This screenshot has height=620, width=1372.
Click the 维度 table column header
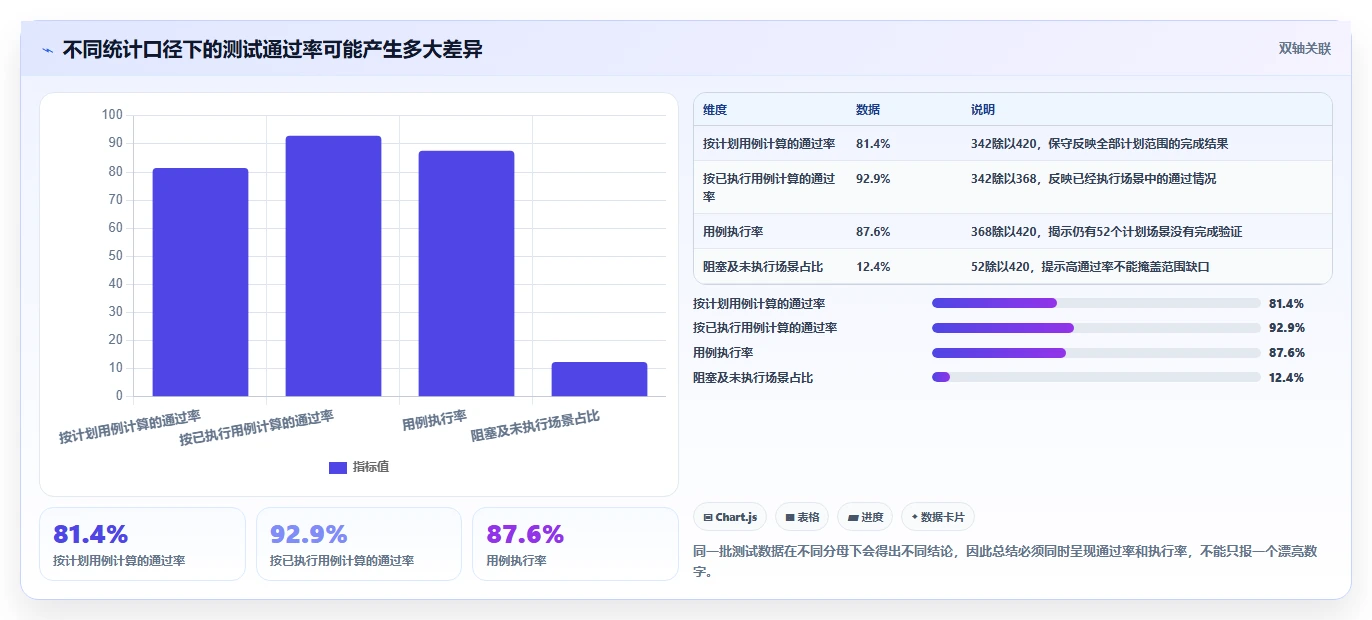click(715, 110)
